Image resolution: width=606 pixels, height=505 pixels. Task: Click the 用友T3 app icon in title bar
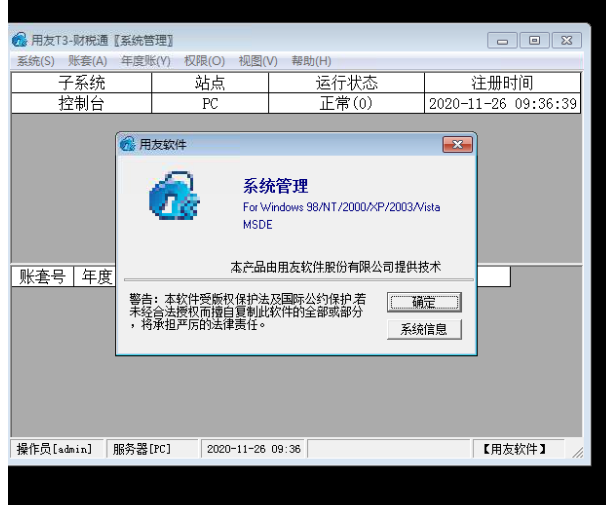tap(19, 40)
